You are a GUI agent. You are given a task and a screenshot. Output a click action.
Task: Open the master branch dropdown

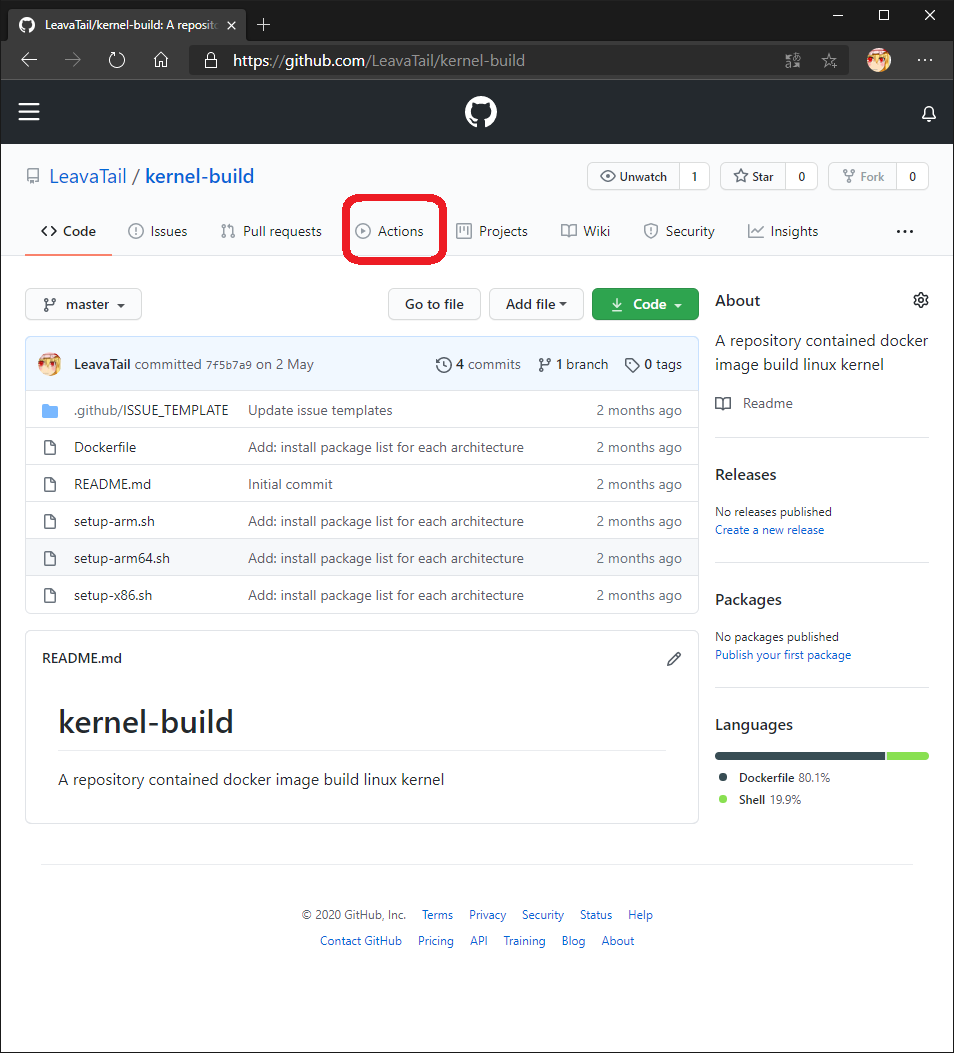83,304
